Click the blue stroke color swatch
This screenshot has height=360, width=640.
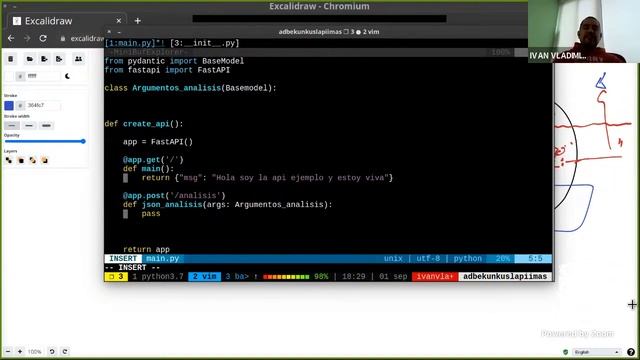pos(9,106)
